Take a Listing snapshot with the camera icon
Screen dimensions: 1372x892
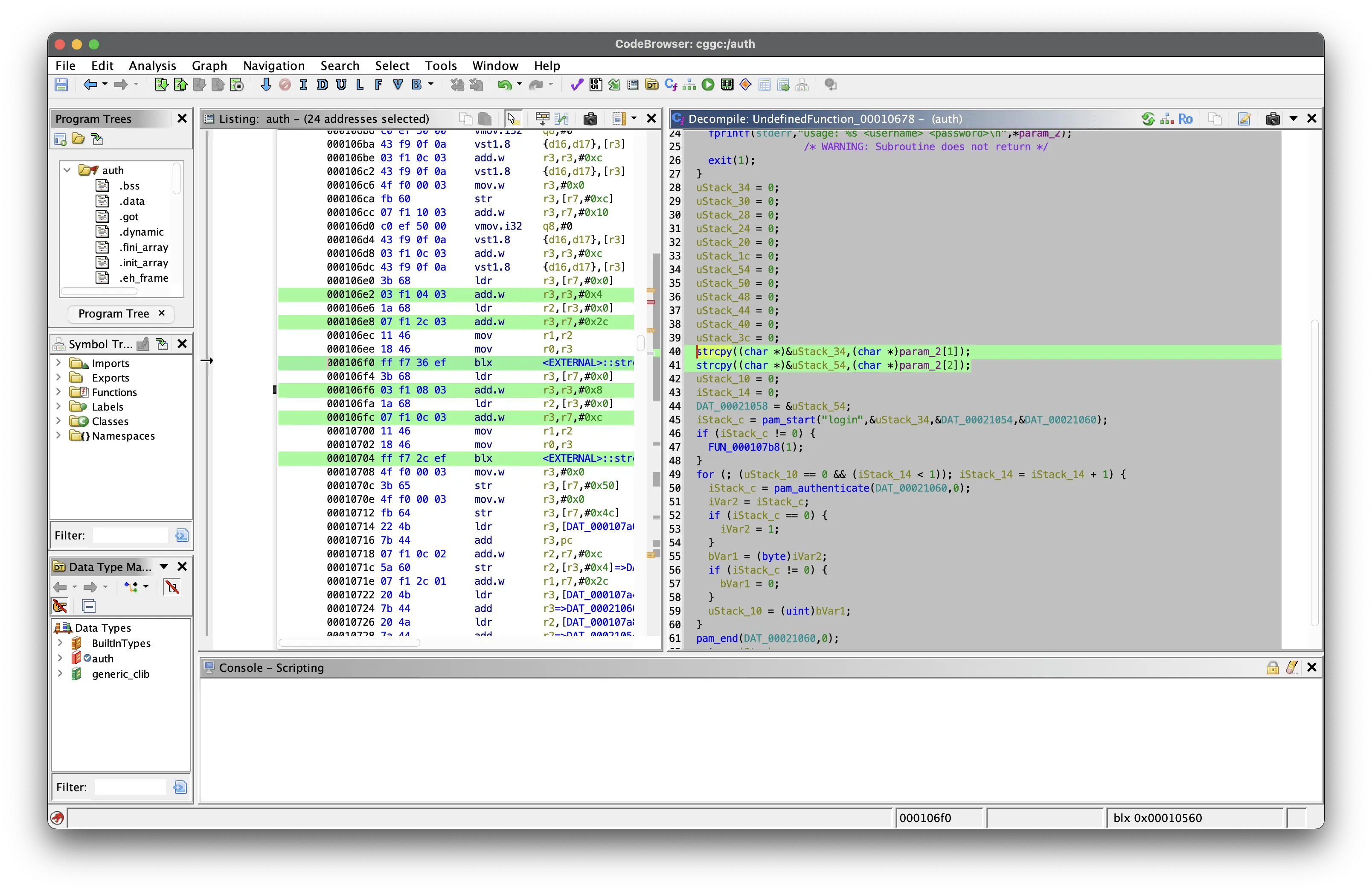point(590,118)
